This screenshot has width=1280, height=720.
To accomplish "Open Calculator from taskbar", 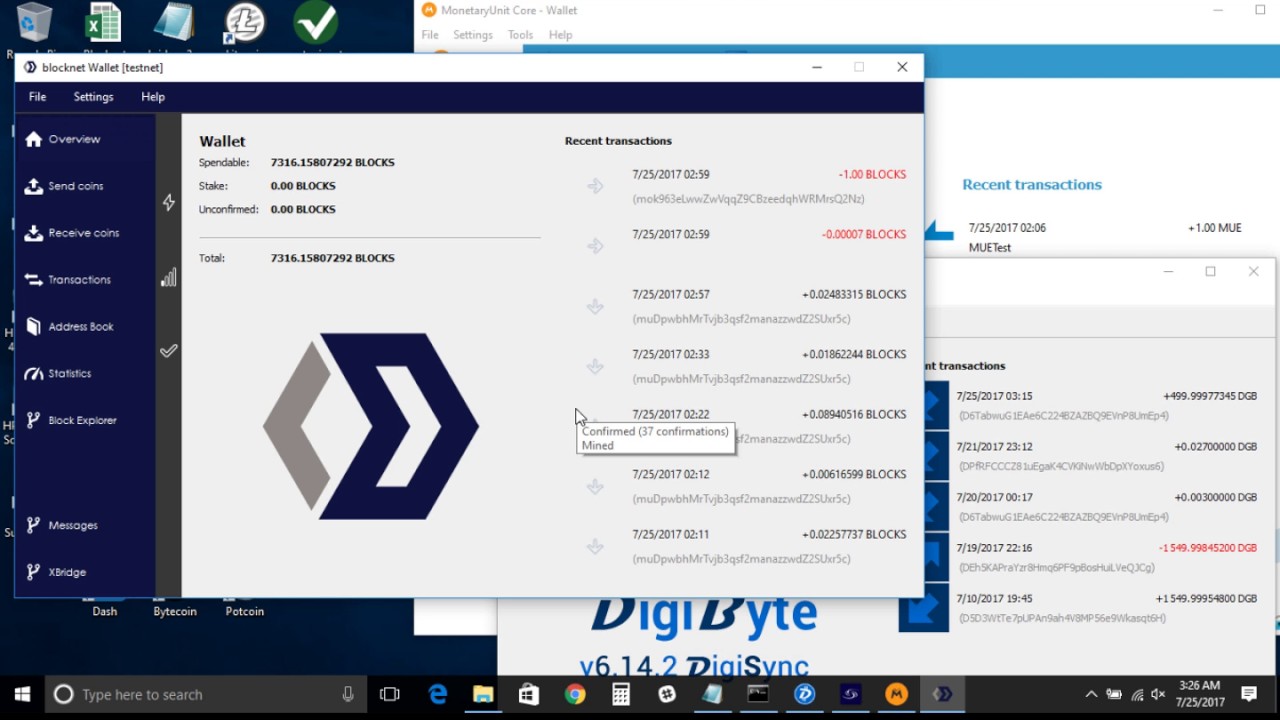I will pyautogui.click(x=621, y=694).
